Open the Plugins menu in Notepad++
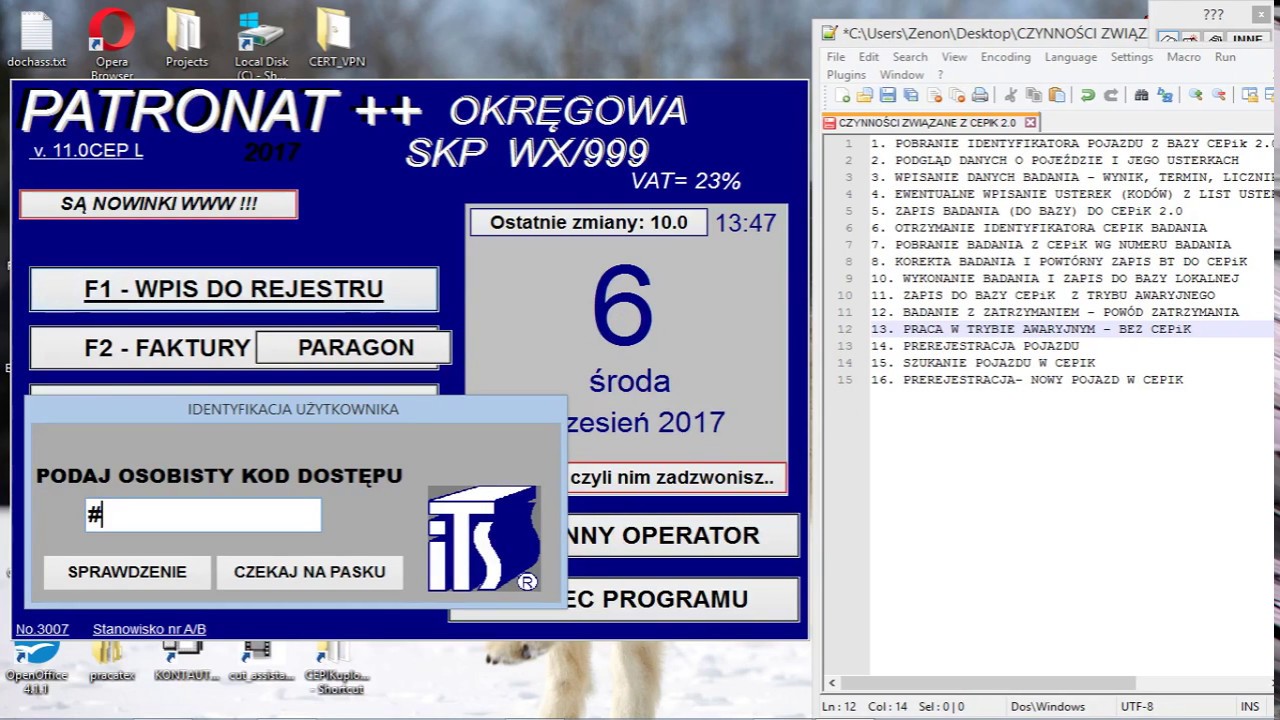 846,75
